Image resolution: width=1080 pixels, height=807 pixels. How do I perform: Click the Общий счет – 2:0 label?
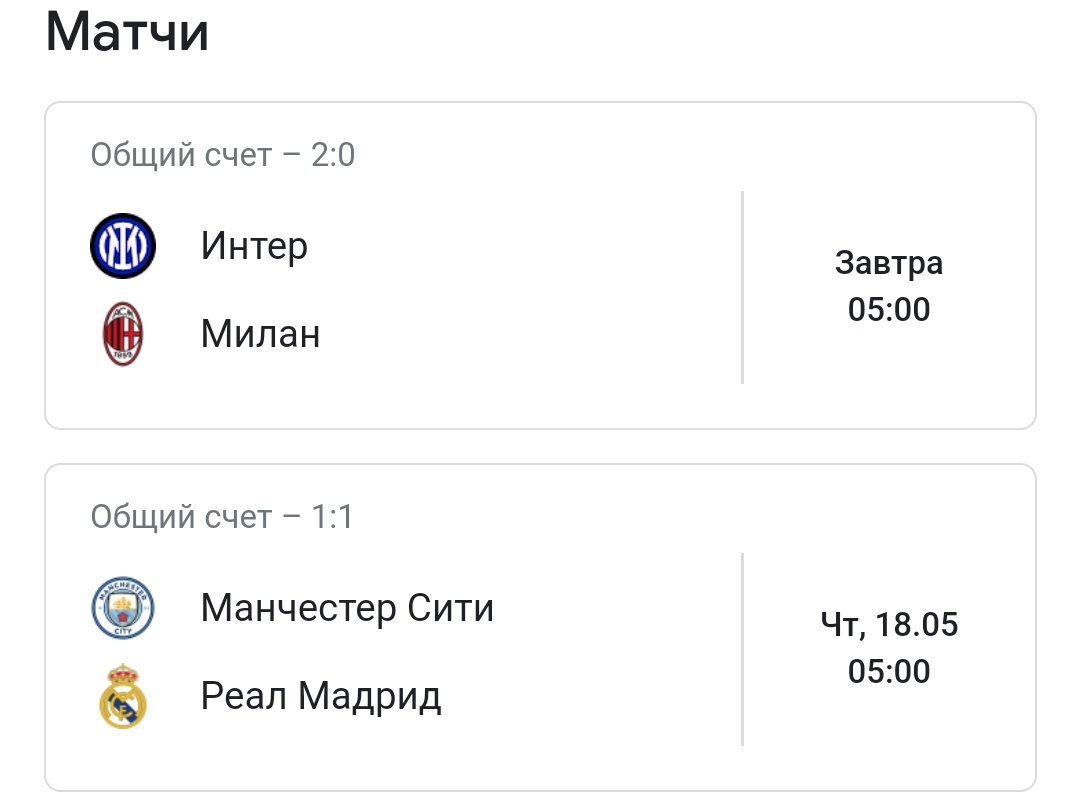coord(222,156)
